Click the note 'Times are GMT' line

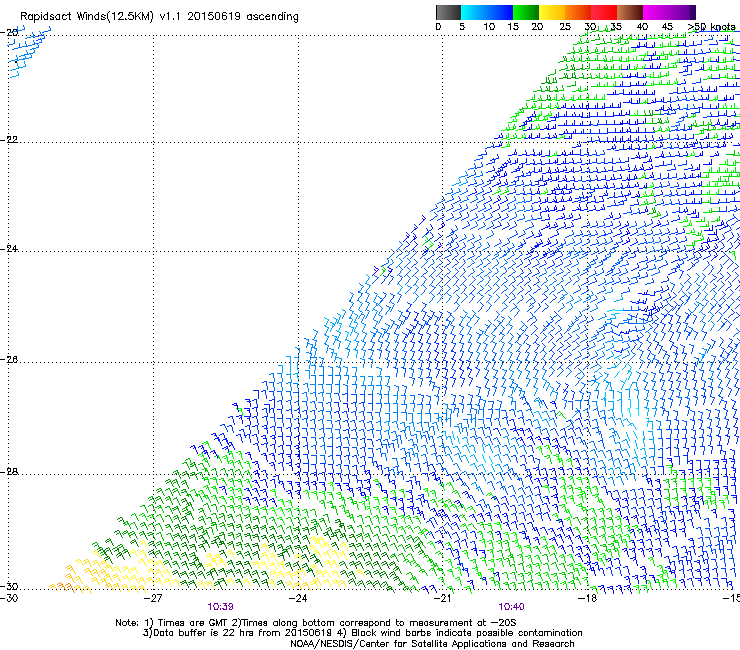tap(315, 623)
